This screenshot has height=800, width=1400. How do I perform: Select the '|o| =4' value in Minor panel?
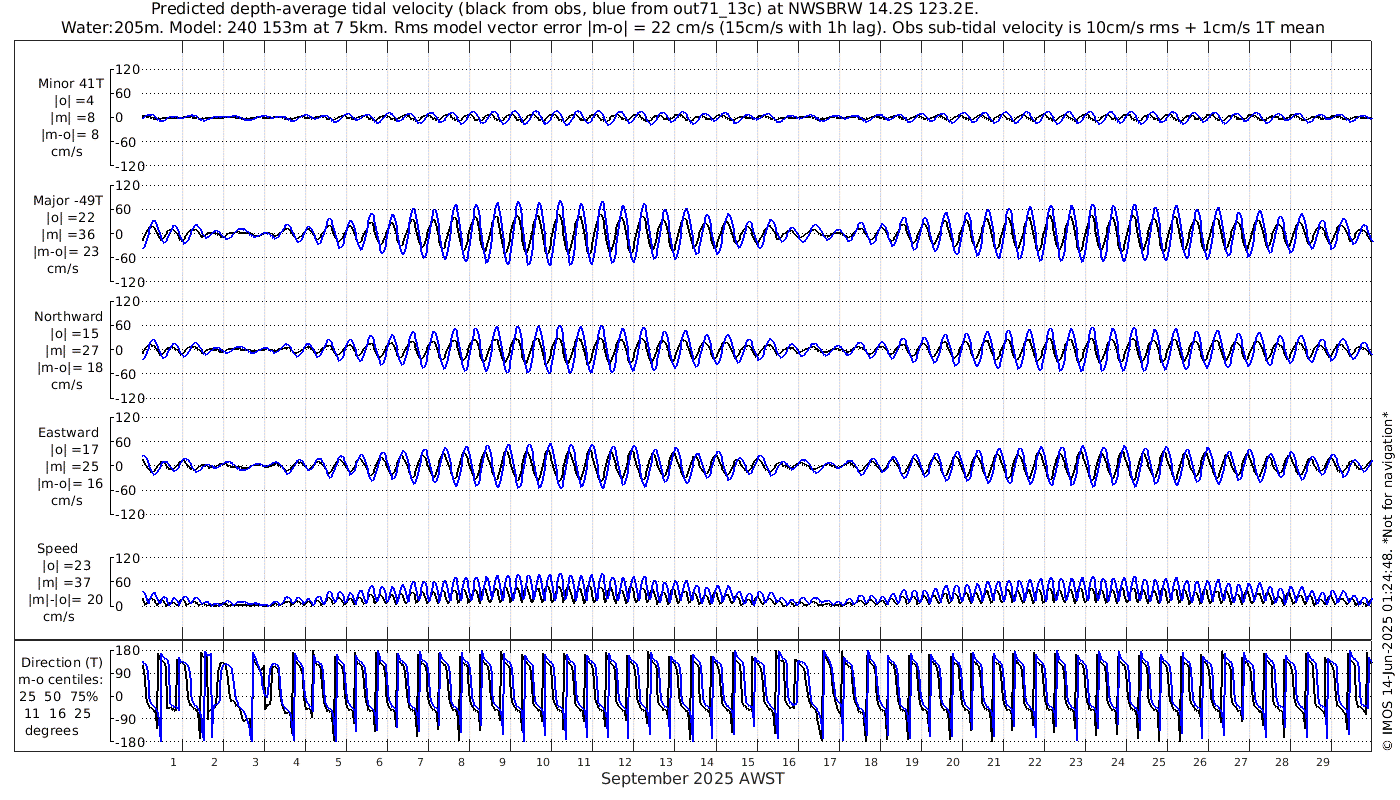[74, 100]
